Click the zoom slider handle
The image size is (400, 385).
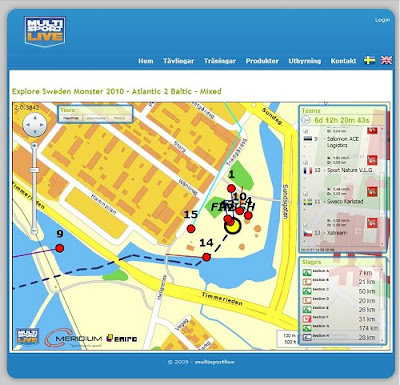(x=34, y=170)
